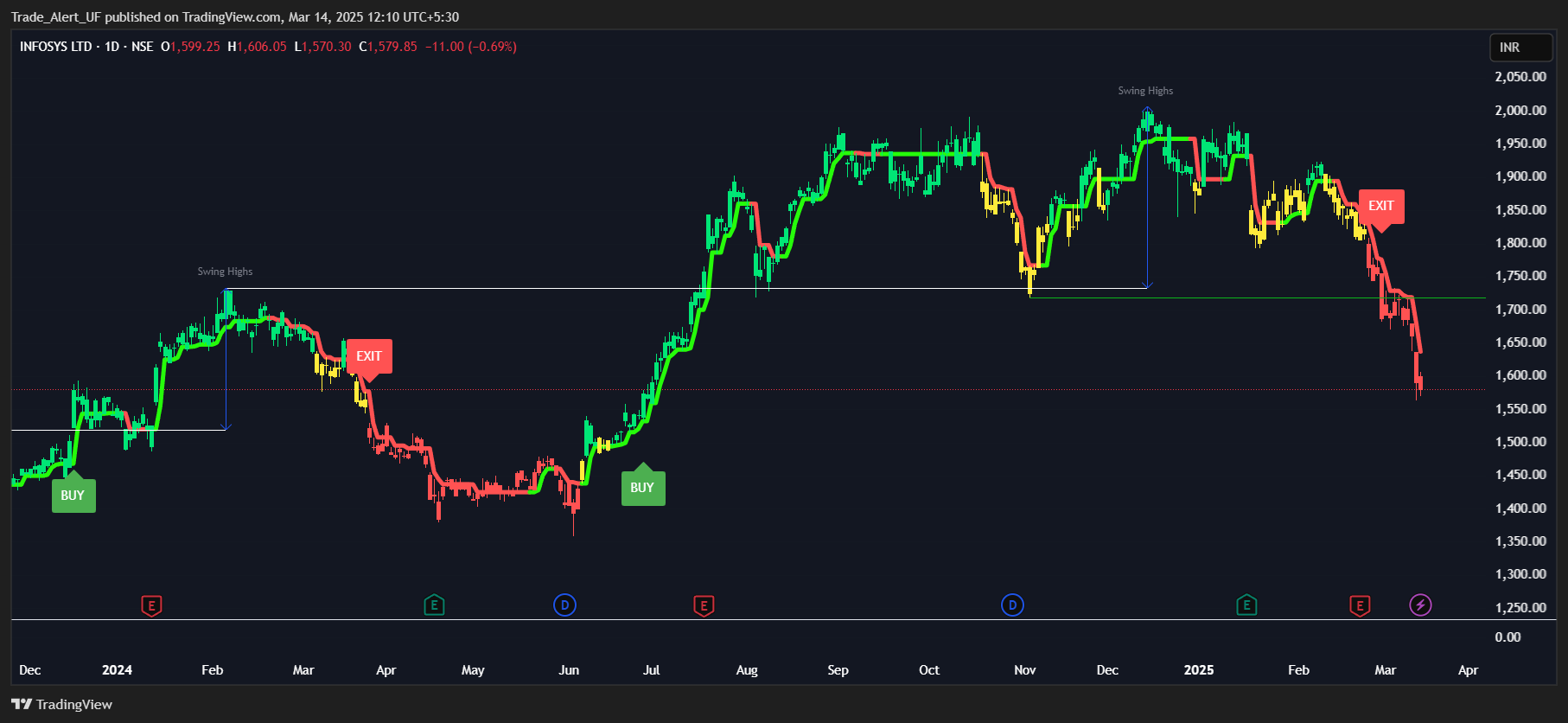This screenshot has height=723, width=1568.
Task: Click the 1,600.00 price axis label
Action: point(1520,375)
